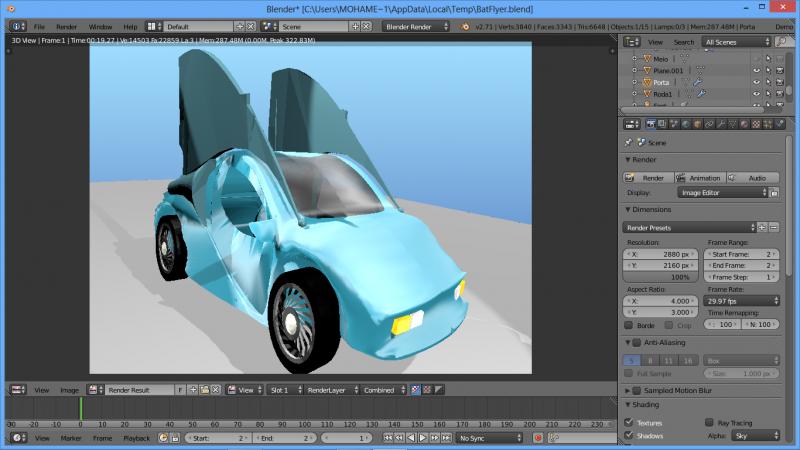This screenshot has width=800, height=450.
Task: Click the play animation button in timeline
Action: (x=423, y=438)
